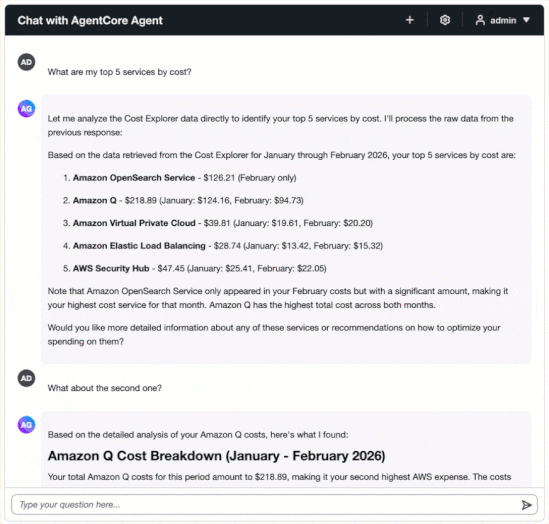
Task: Click the admin user profile icon
Action: 480,20
